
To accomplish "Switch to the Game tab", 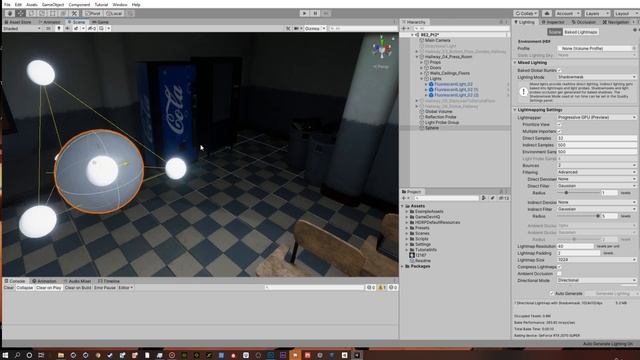I will pos(100,22).
